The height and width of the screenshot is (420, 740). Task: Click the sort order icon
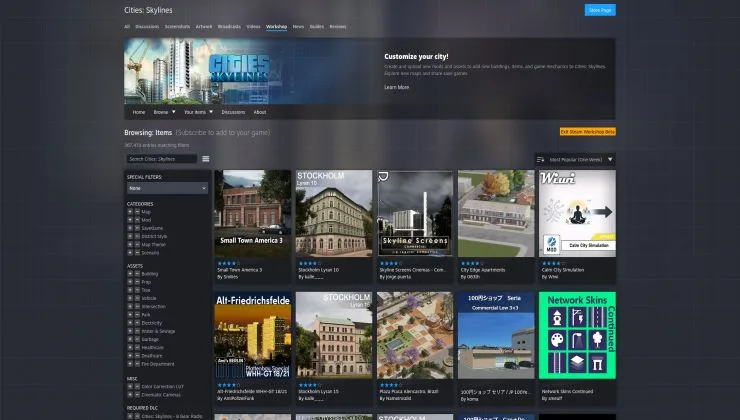pyautogui.click(x=540, y=159)
